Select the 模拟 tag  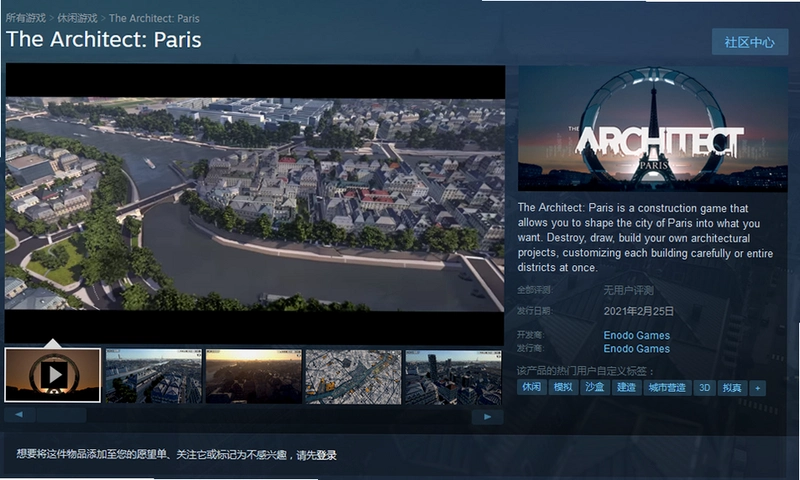point(563,387)
